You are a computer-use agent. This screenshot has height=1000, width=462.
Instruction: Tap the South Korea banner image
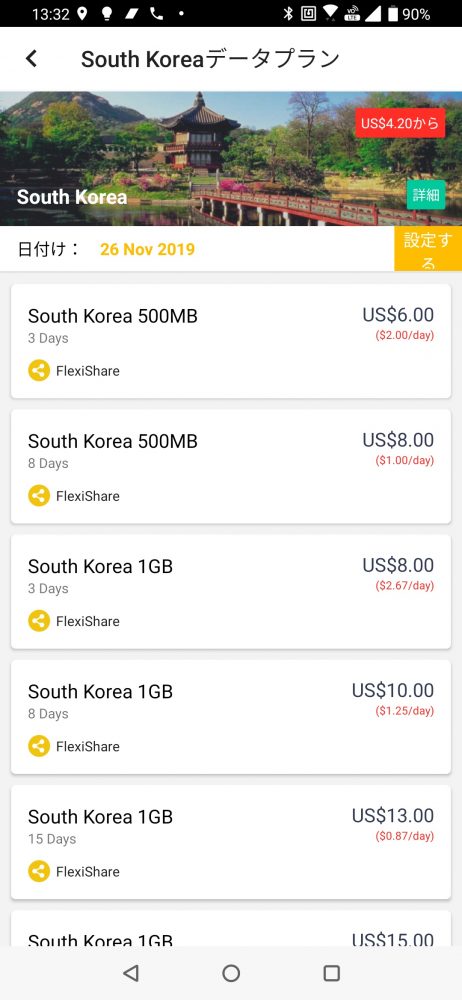point(231,159)
